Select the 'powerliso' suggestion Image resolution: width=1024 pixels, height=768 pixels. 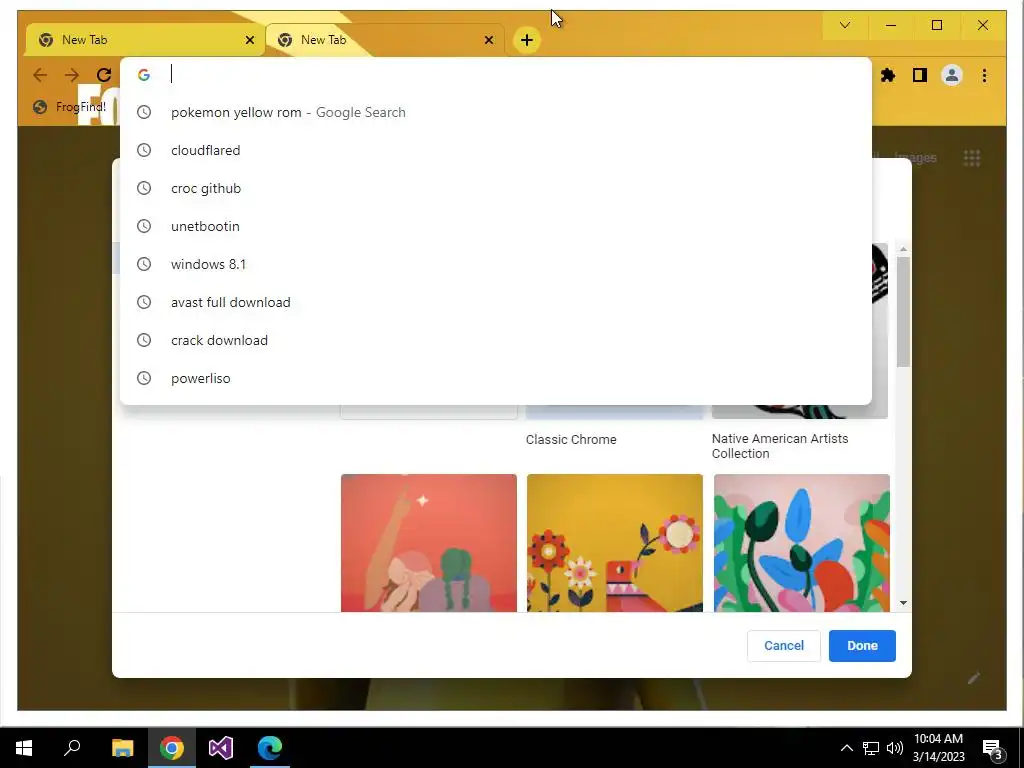point(496,377)
